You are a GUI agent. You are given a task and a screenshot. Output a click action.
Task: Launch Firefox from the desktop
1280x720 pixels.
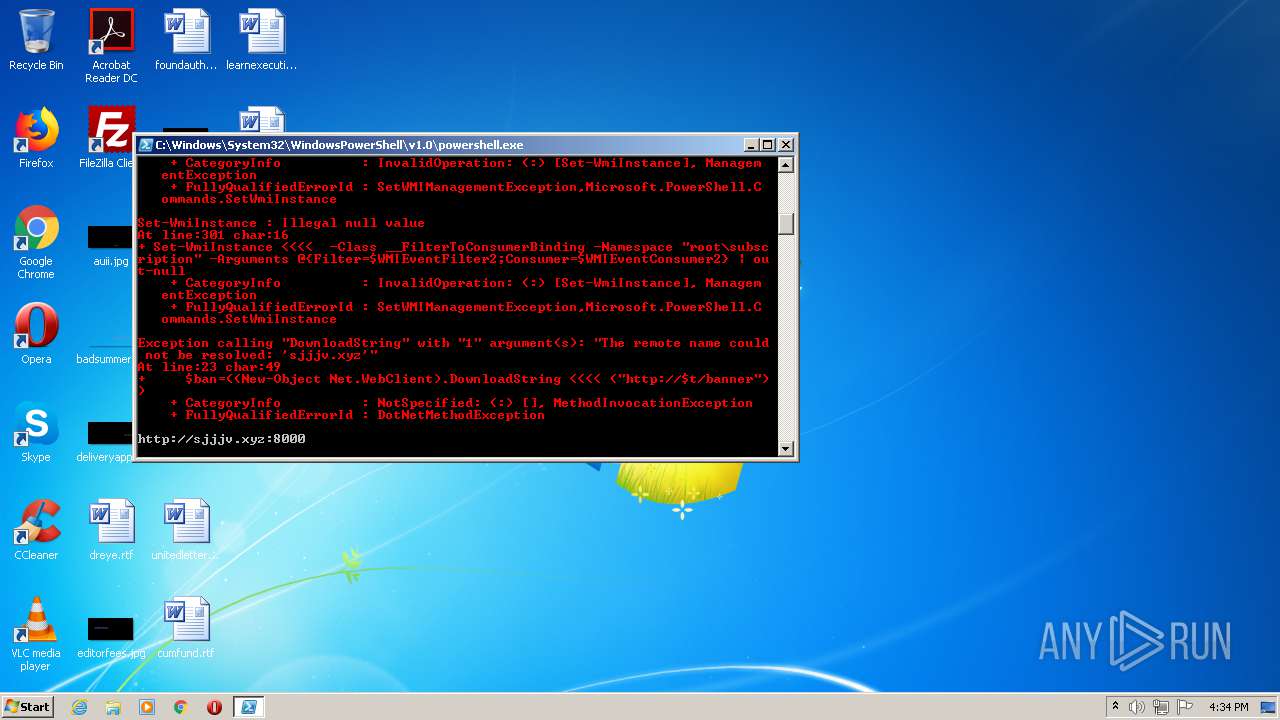pyautogui.click(x=36, y=138)
